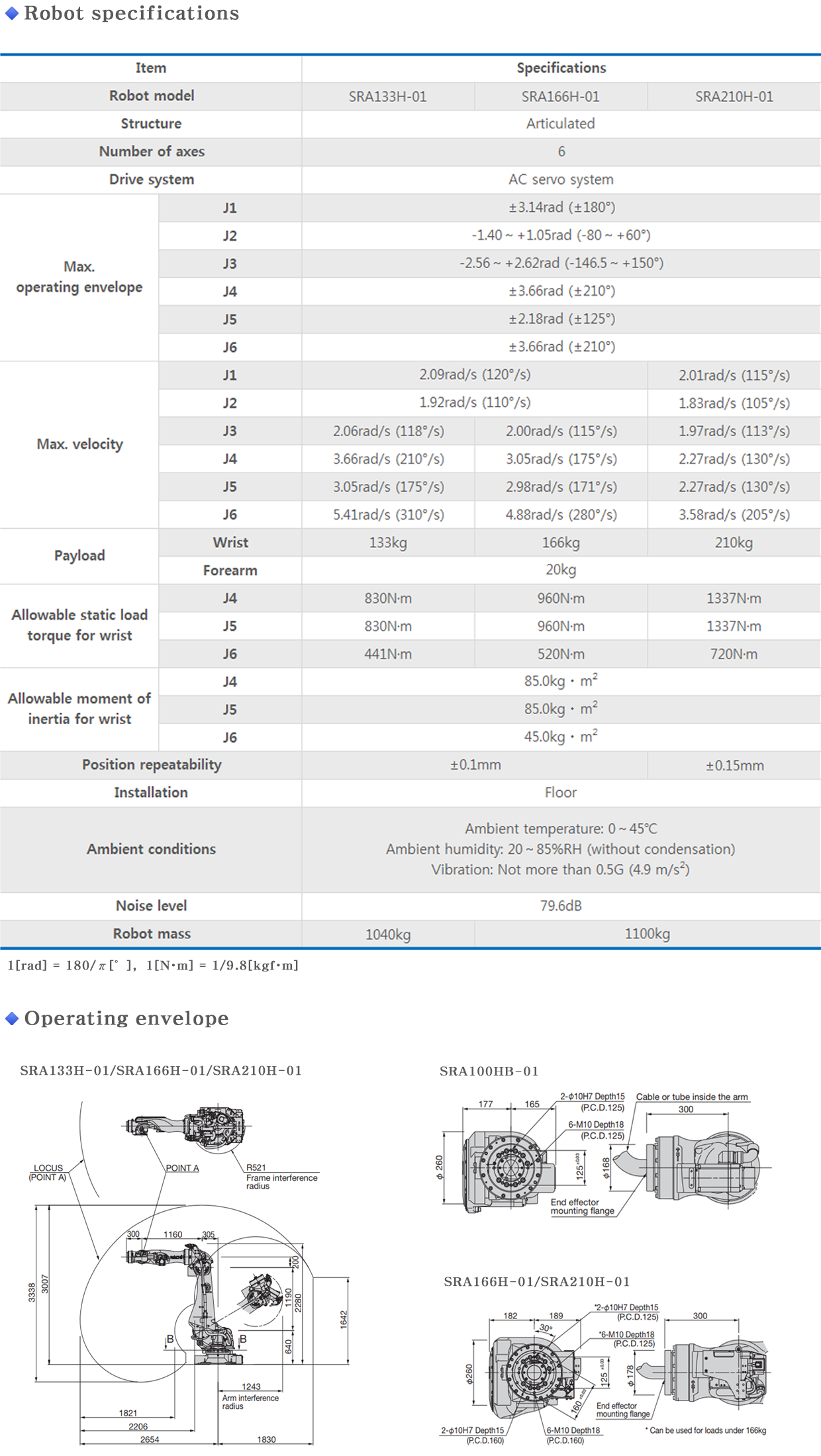The image size is (821, 1456).
Task: Click the '4.88rad/s (280°/s)' velocity cell
Action: [561, 514]
